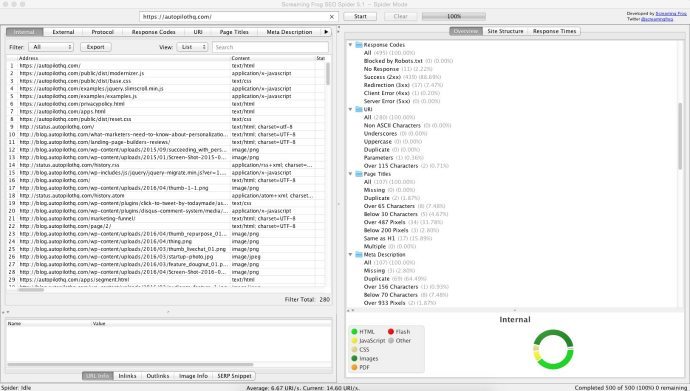Click the 100% crawl progress bar
This screenshot has height=391, width=690.
454,16
